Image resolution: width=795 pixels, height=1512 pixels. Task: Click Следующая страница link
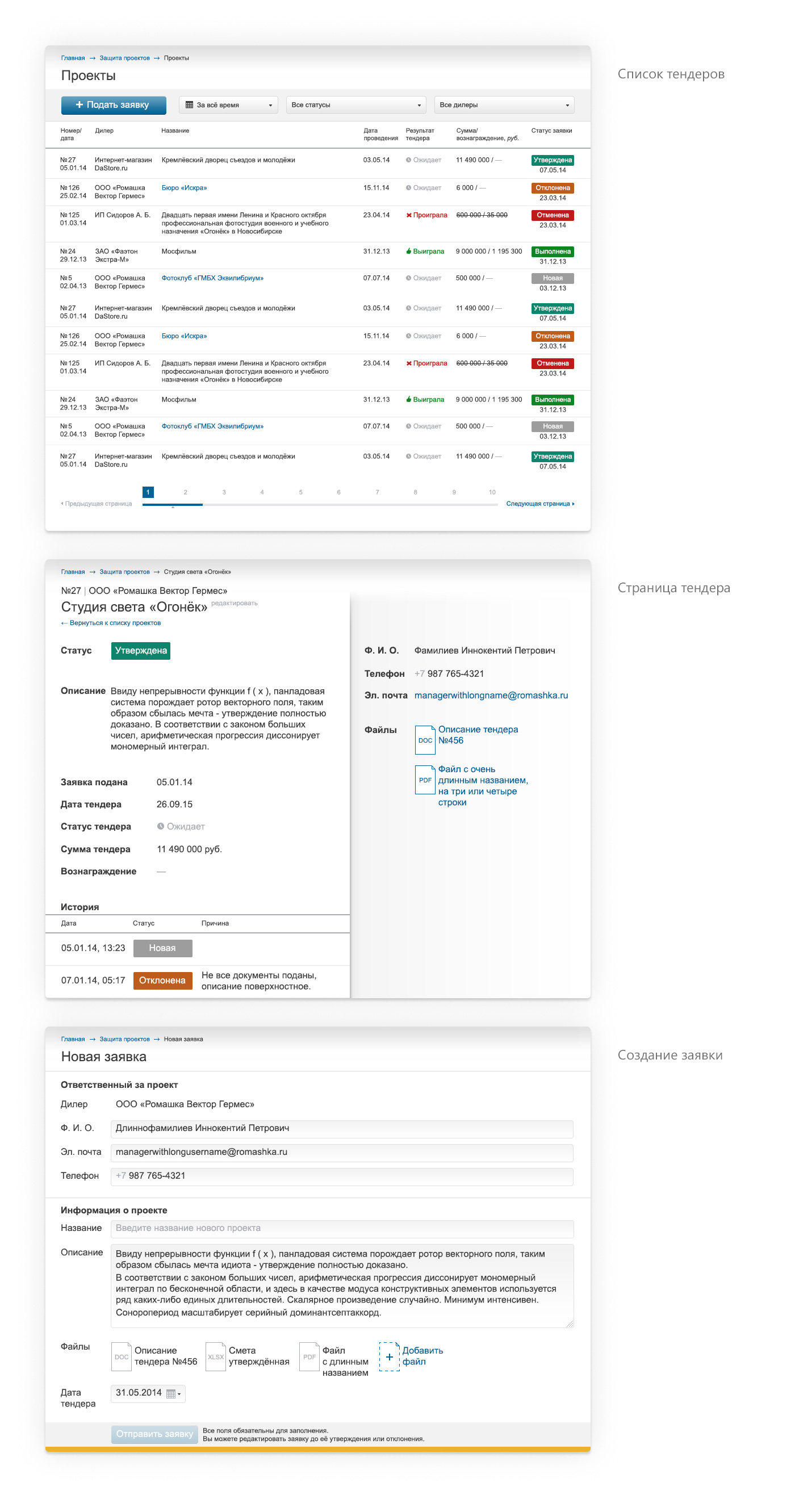pyautogui.click(x=539, y=504)
